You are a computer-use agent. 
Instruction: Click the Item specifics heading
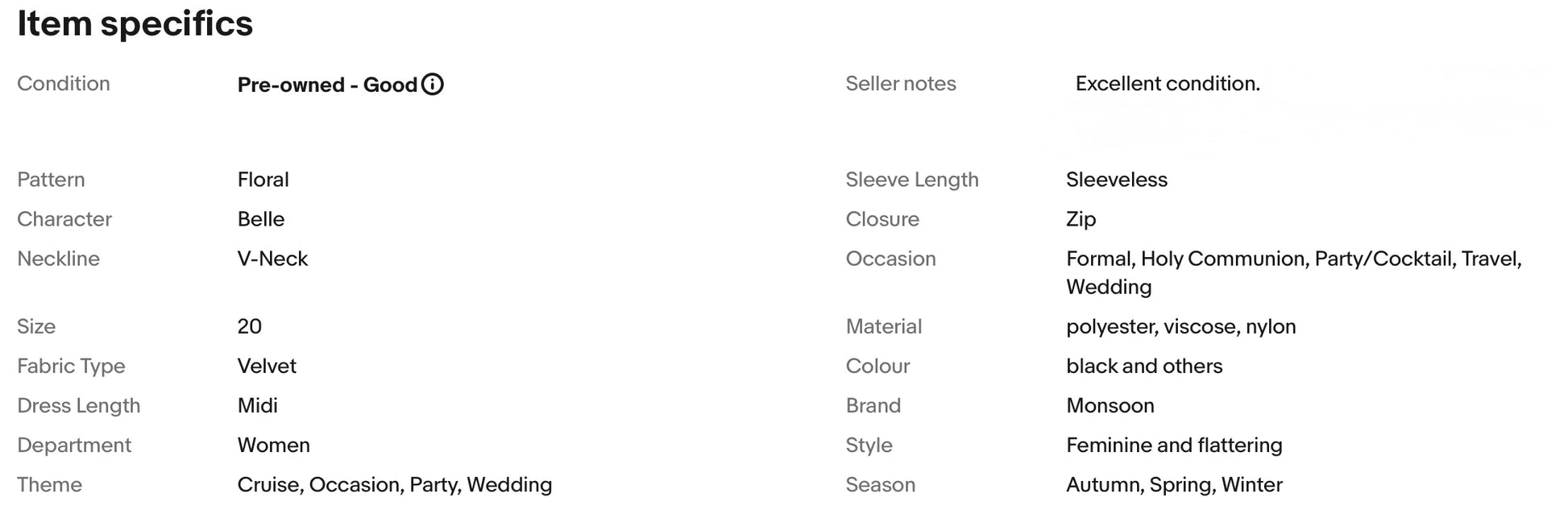click(x=135, y=23)
